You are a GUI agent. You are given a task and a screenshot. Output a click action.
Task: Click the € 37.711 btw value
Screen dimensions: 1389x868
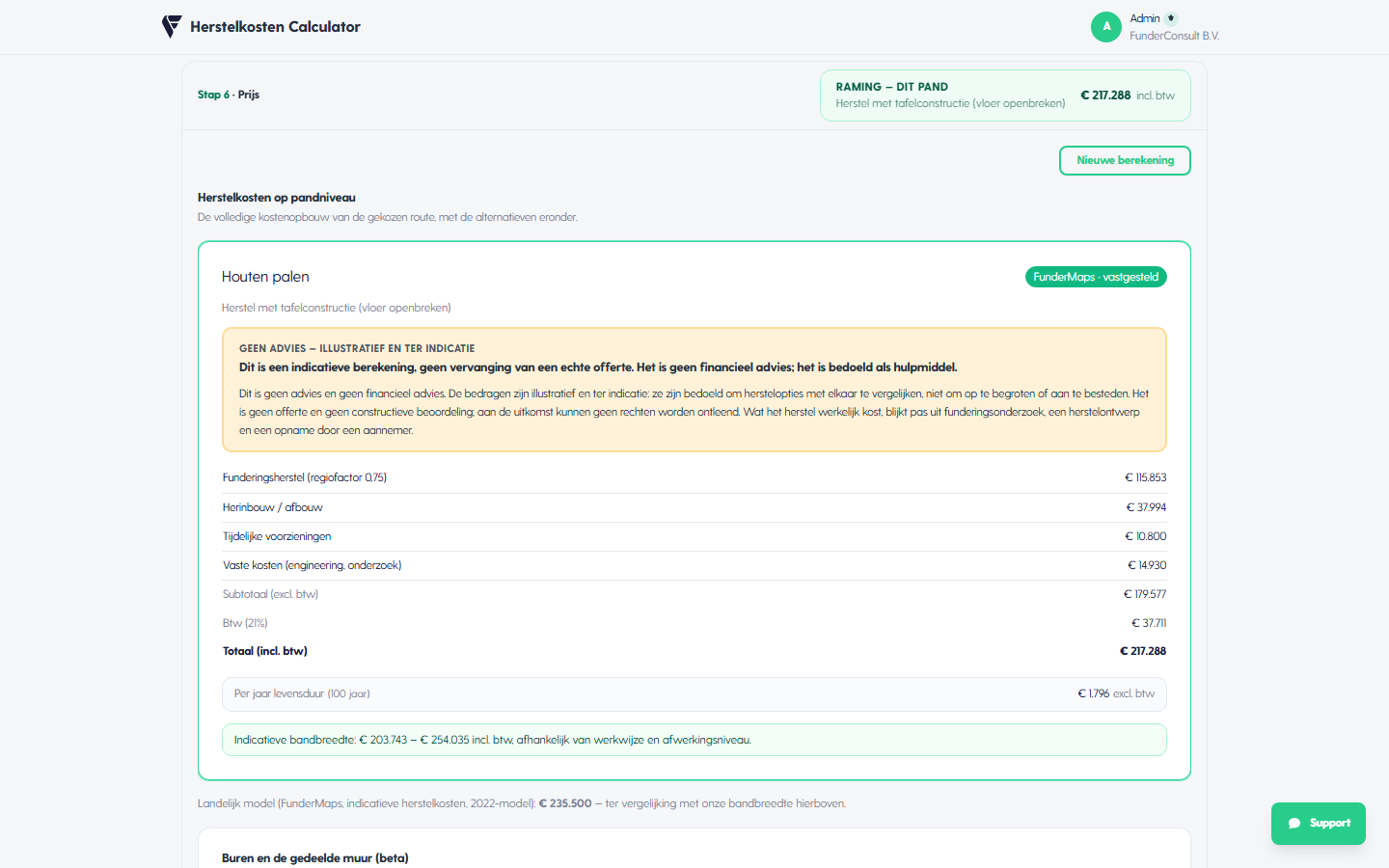[x=1149, y=623]
